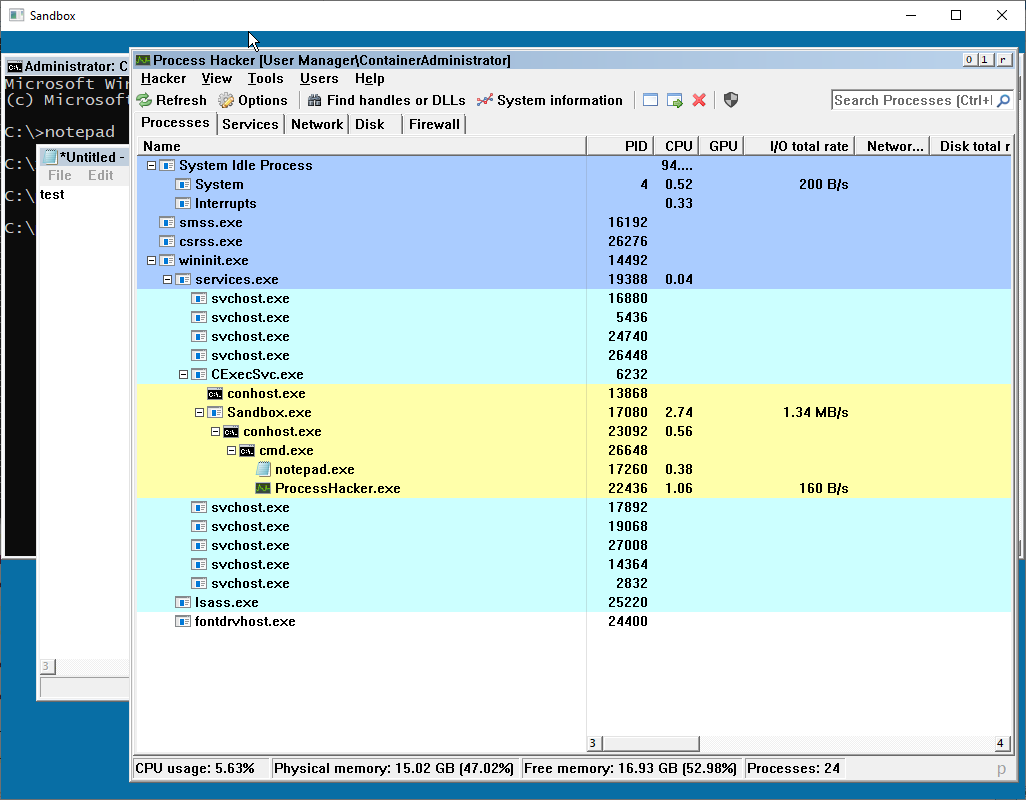The width and height of the screenshot is (1026, 800).
Task: Collapse the CExecSvc.exe tree node
Action: 183,375
